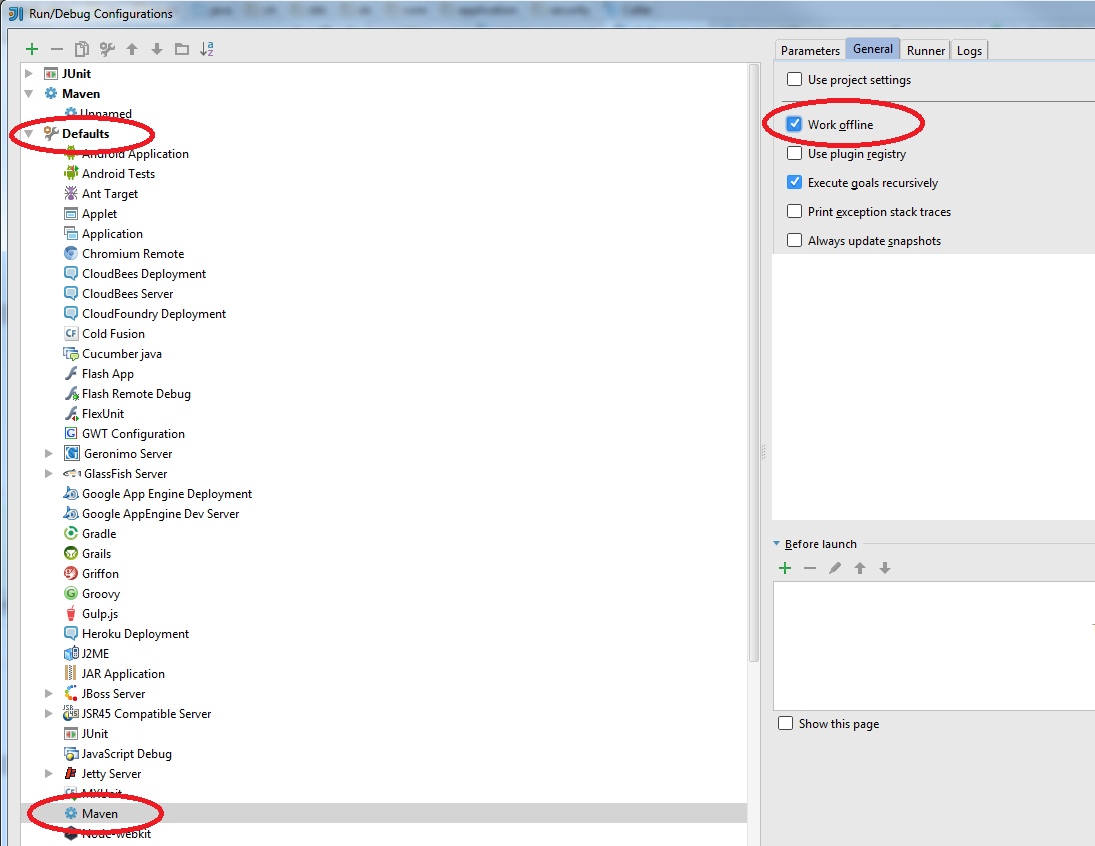Screen dimensions: 1095x846
Task: Expand Jetty Server node
Action: click(x=48, y=773)
